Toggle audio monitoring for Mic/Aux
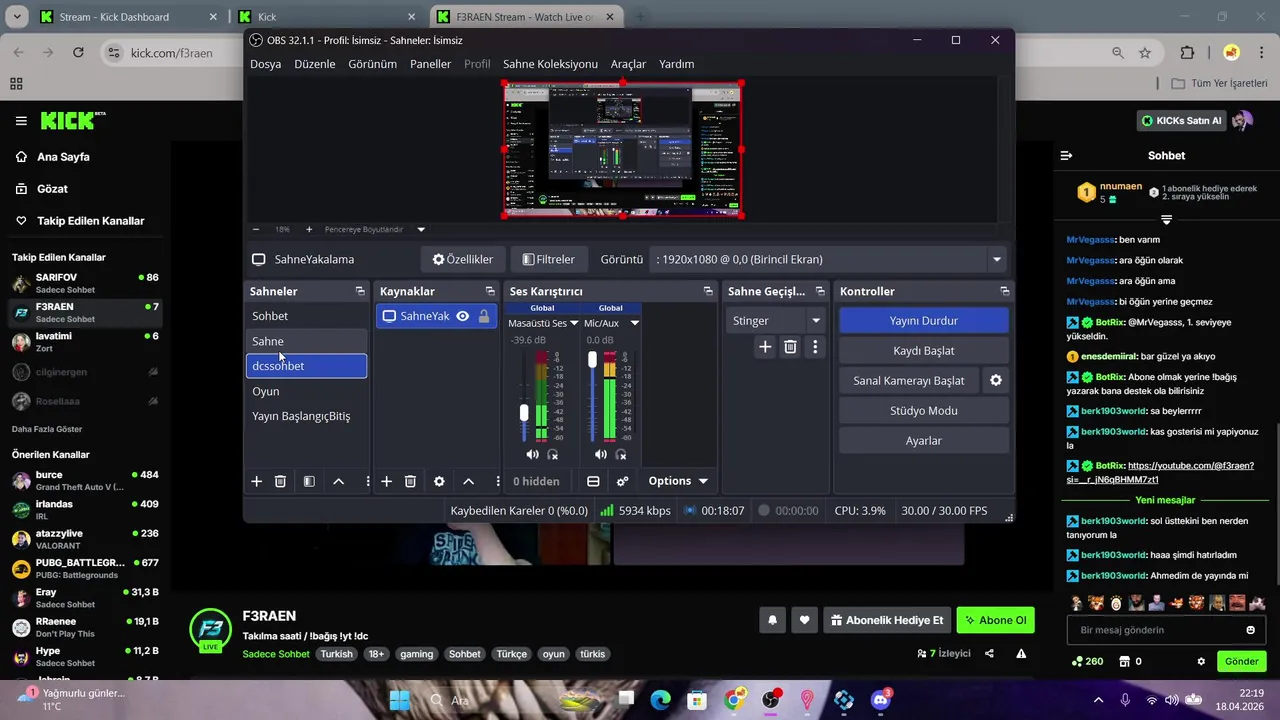This screenshot has width=1280, height=720. click(x=621, y=454)
